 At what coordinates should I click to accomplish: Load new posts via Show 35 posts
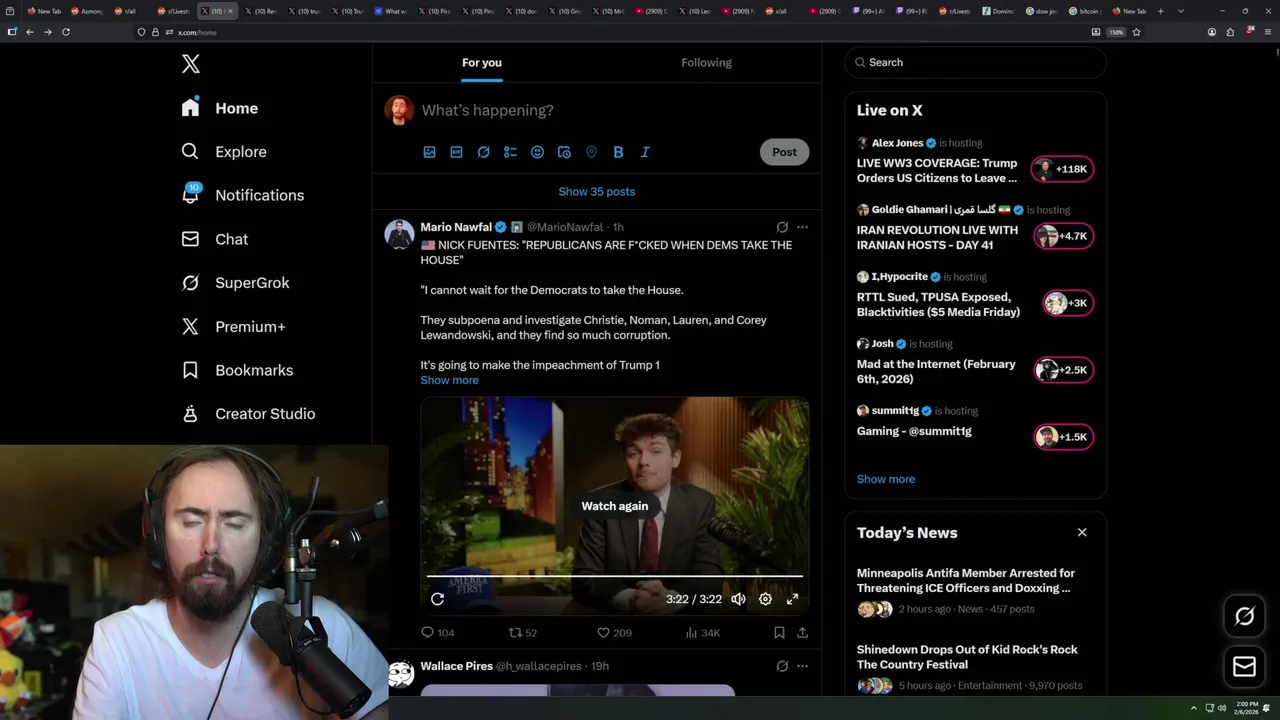click(x=597, y=191)
